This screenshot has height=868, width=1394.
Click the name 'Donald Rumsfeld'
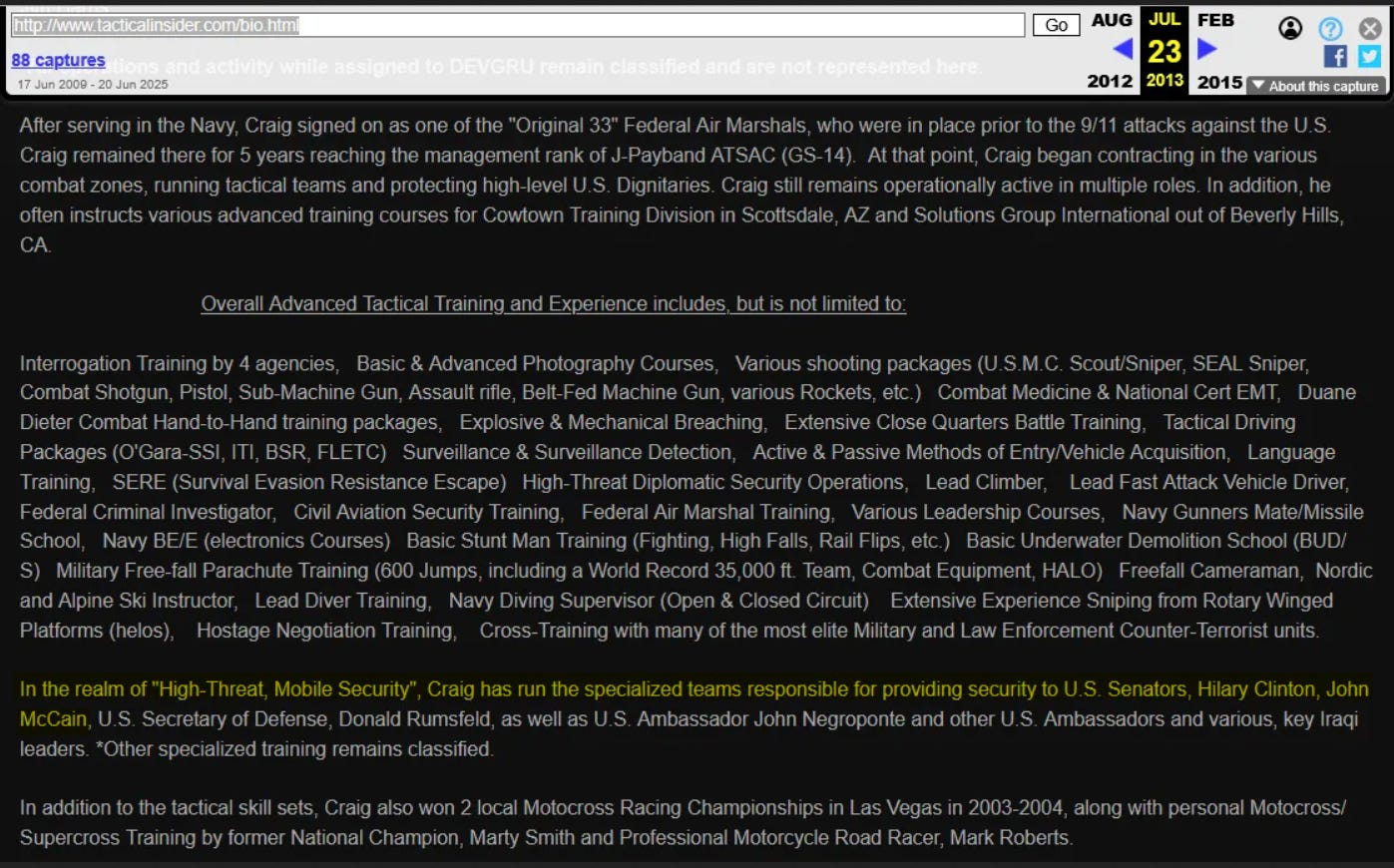click(x=415, y=719)
